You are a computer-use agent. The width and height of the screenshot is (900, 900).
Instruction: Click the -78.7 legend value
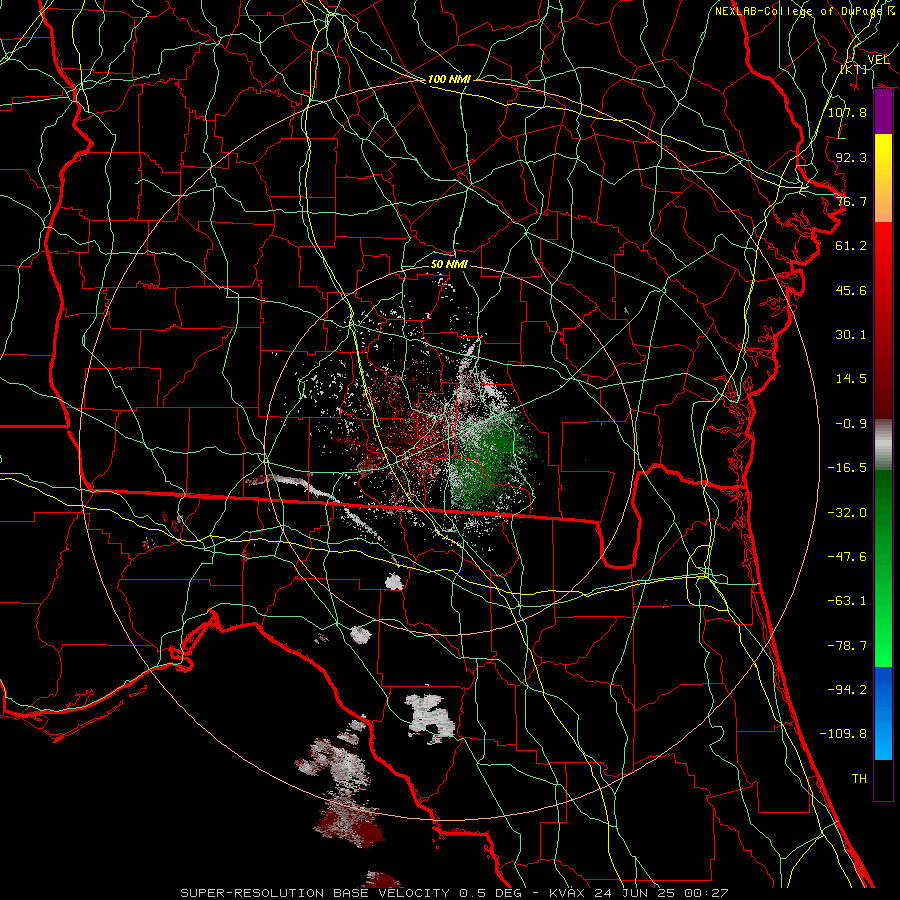click(847, 646)
